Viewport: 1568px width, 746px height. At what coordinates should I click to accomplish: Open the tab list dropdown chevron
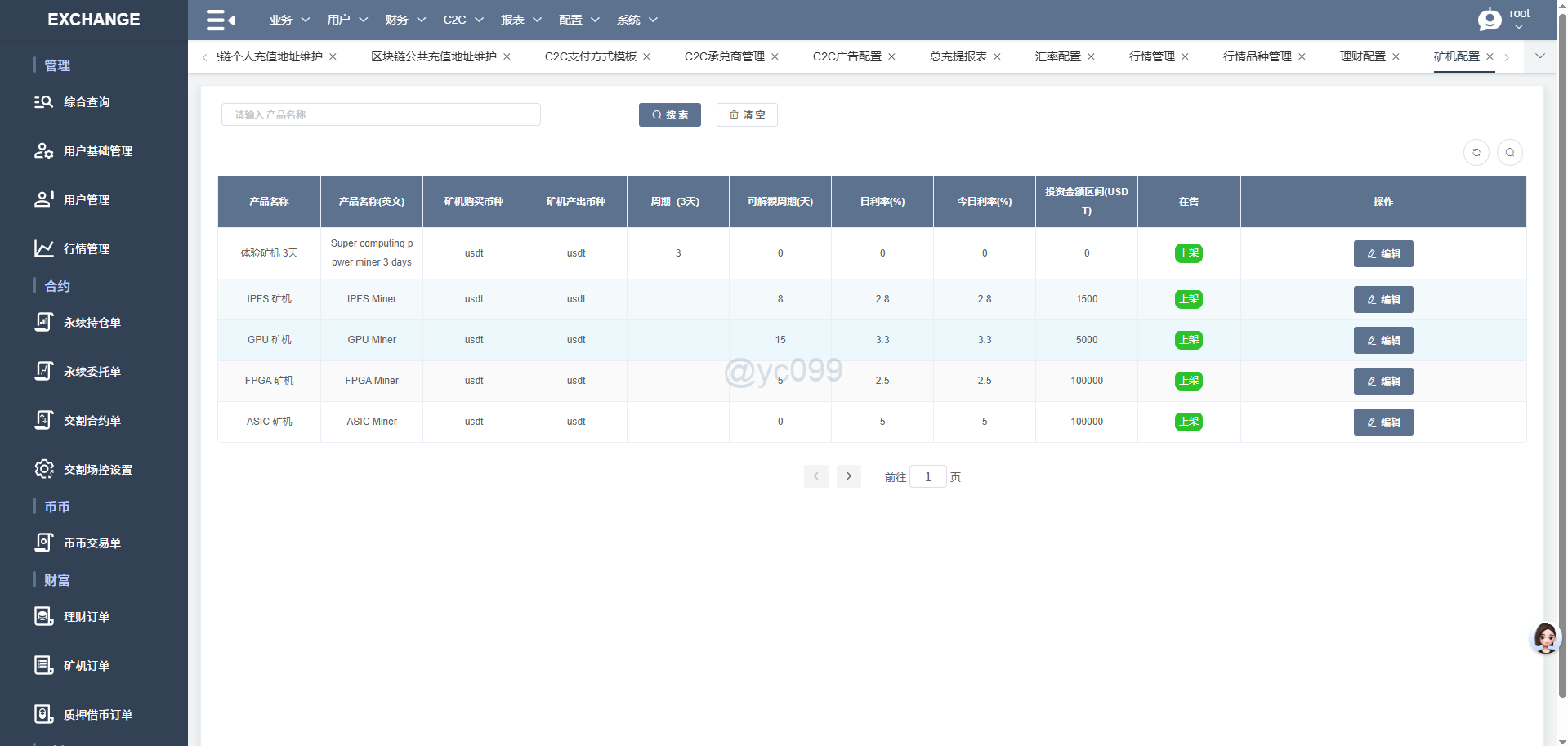point(1539,56)
